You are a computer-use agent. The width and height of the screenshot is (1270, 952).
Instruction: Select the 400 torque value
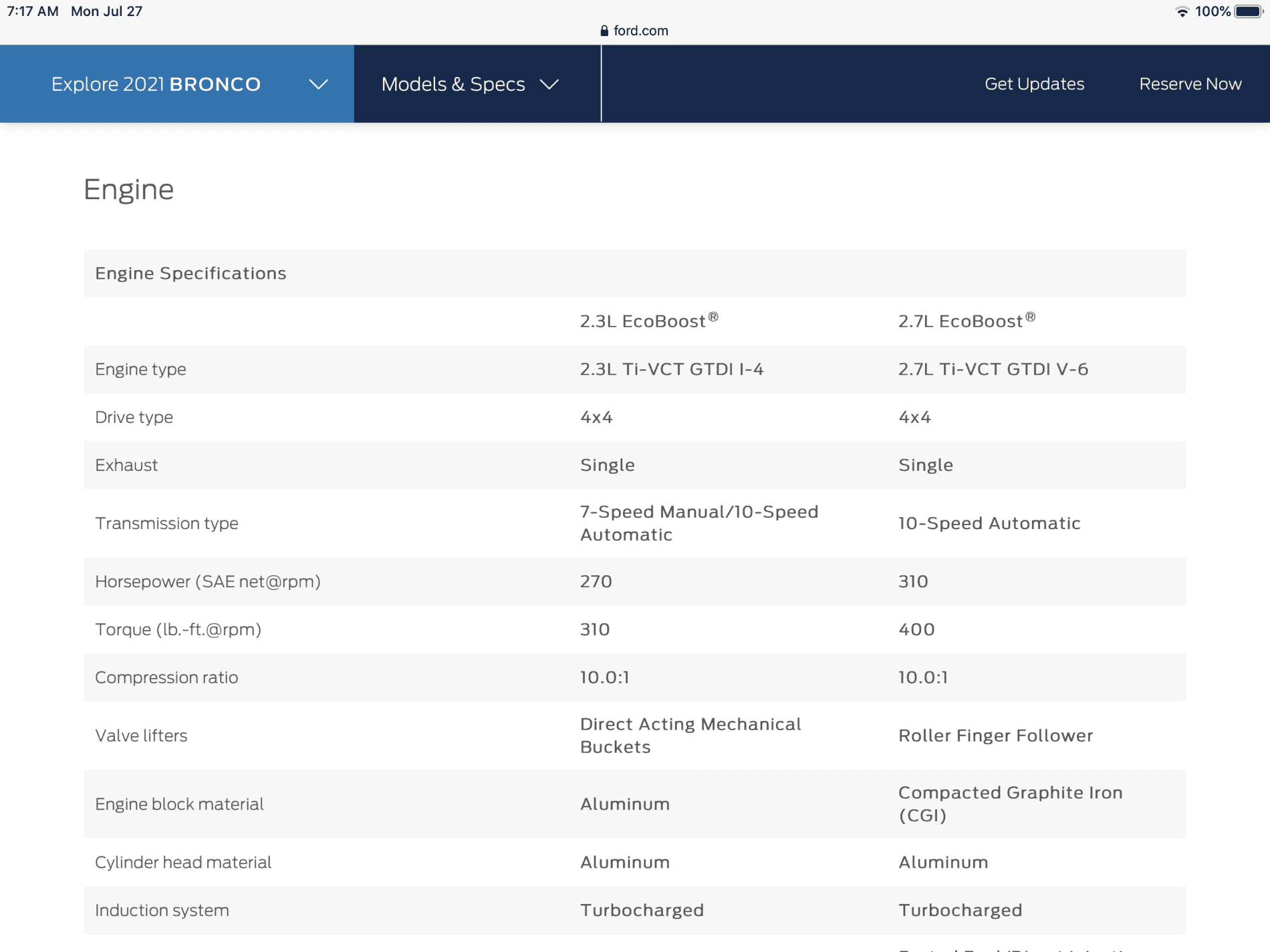click(916, 630)
